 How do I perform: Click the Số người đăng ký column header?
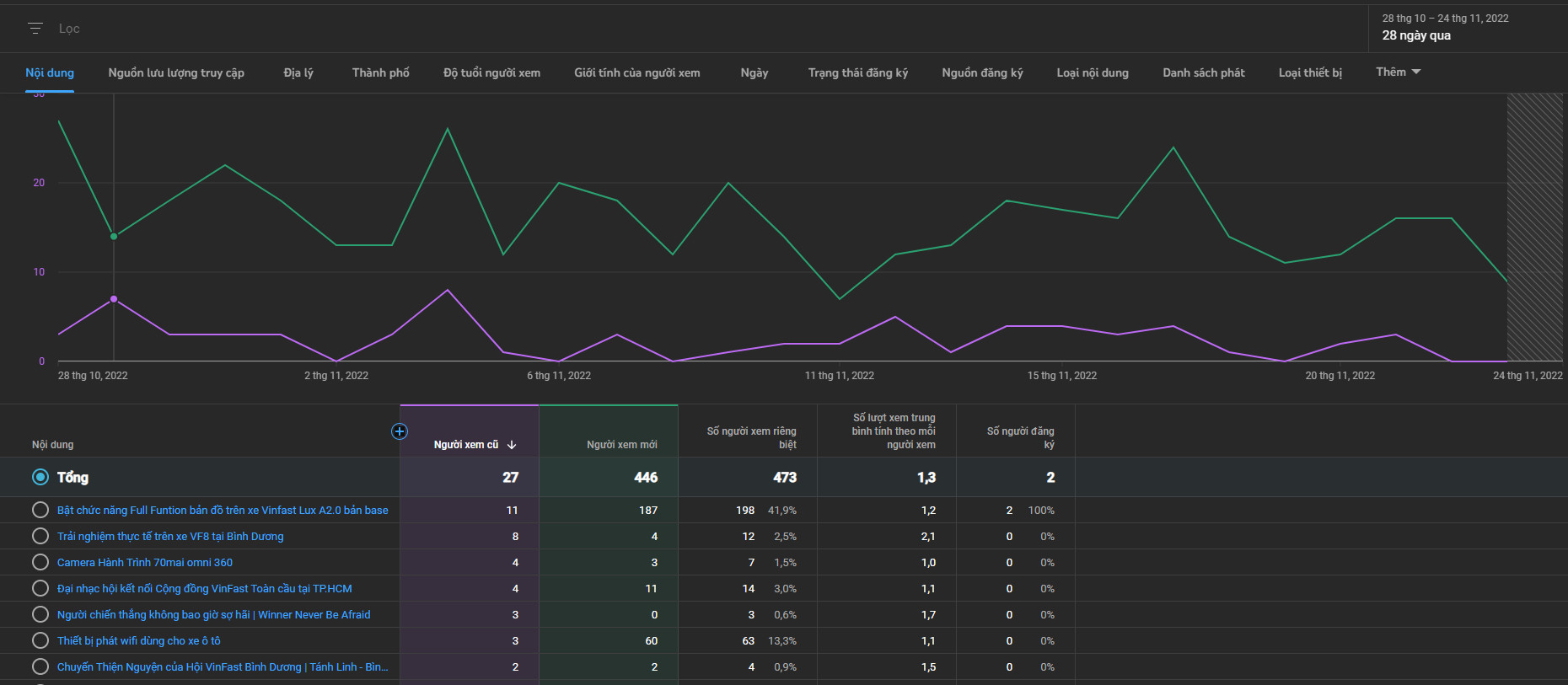[1020, 437]
